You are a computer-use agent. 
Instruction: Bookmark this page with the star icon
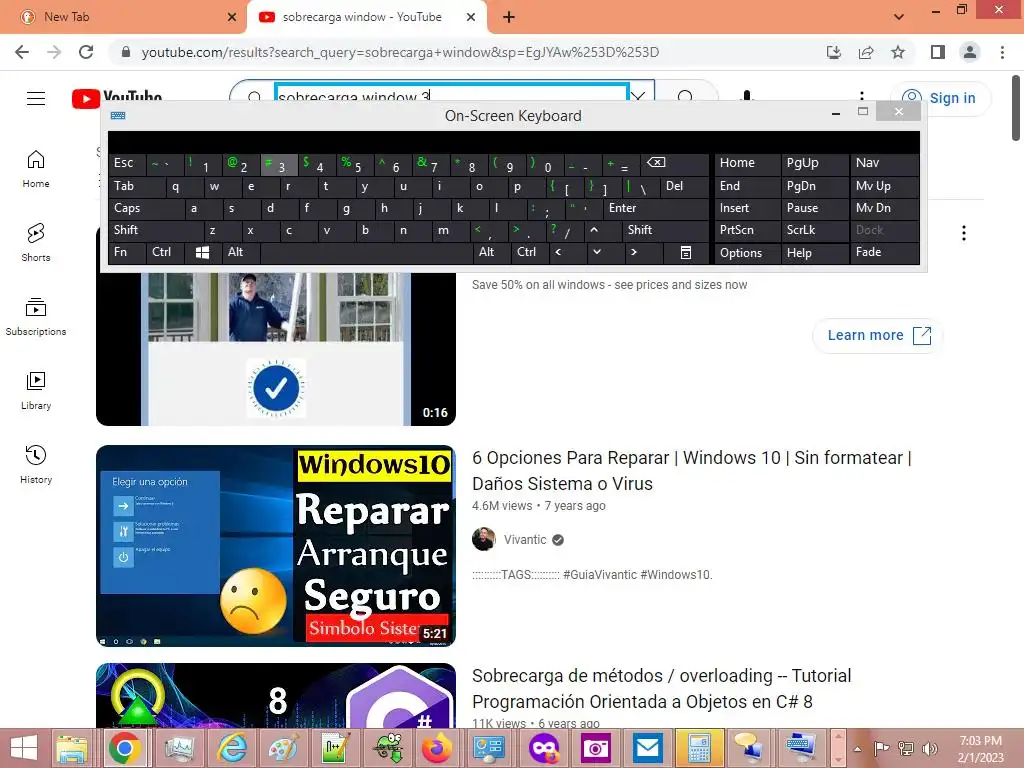click(x=898, y=52)
